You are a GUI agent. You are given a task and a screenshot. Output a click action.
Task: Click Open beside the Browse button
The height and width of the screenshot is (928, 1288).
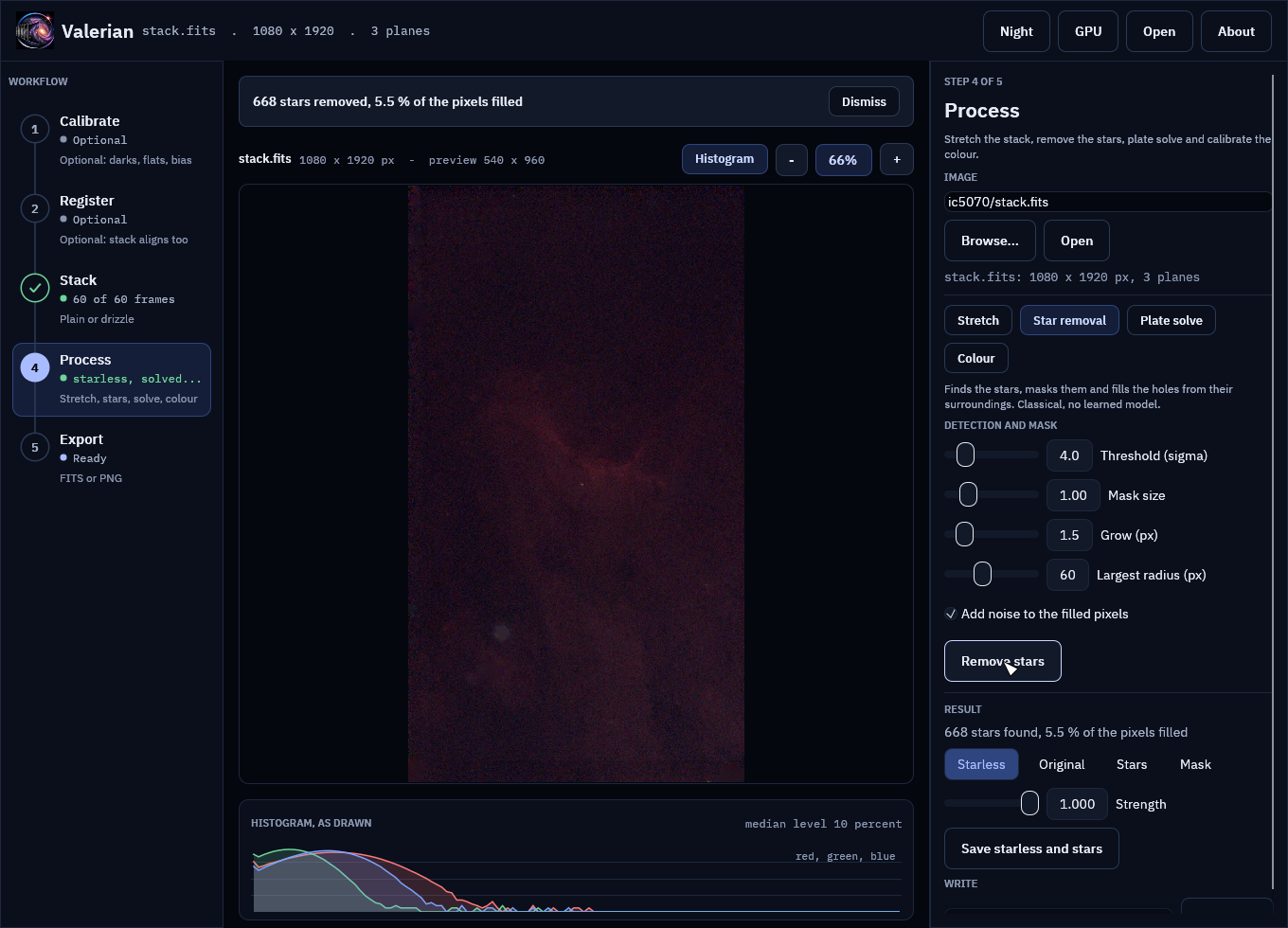pyautogui.click(x=1077, y=241)
